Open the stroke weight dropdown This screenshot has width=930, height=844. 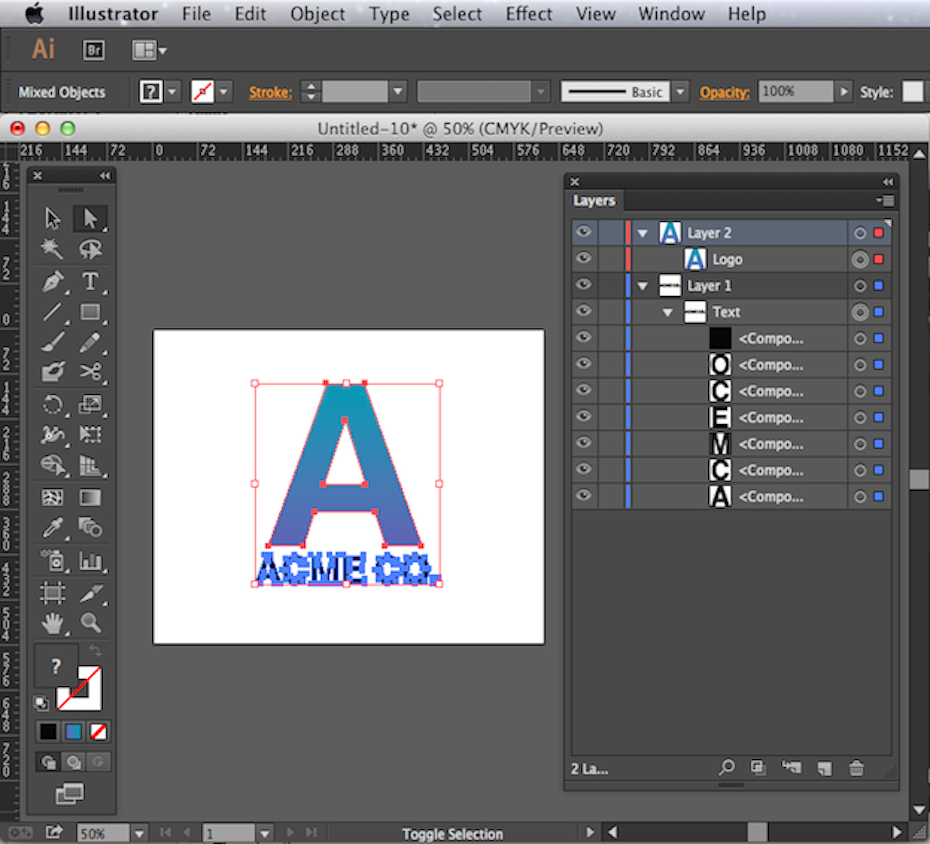click(398, 92)
